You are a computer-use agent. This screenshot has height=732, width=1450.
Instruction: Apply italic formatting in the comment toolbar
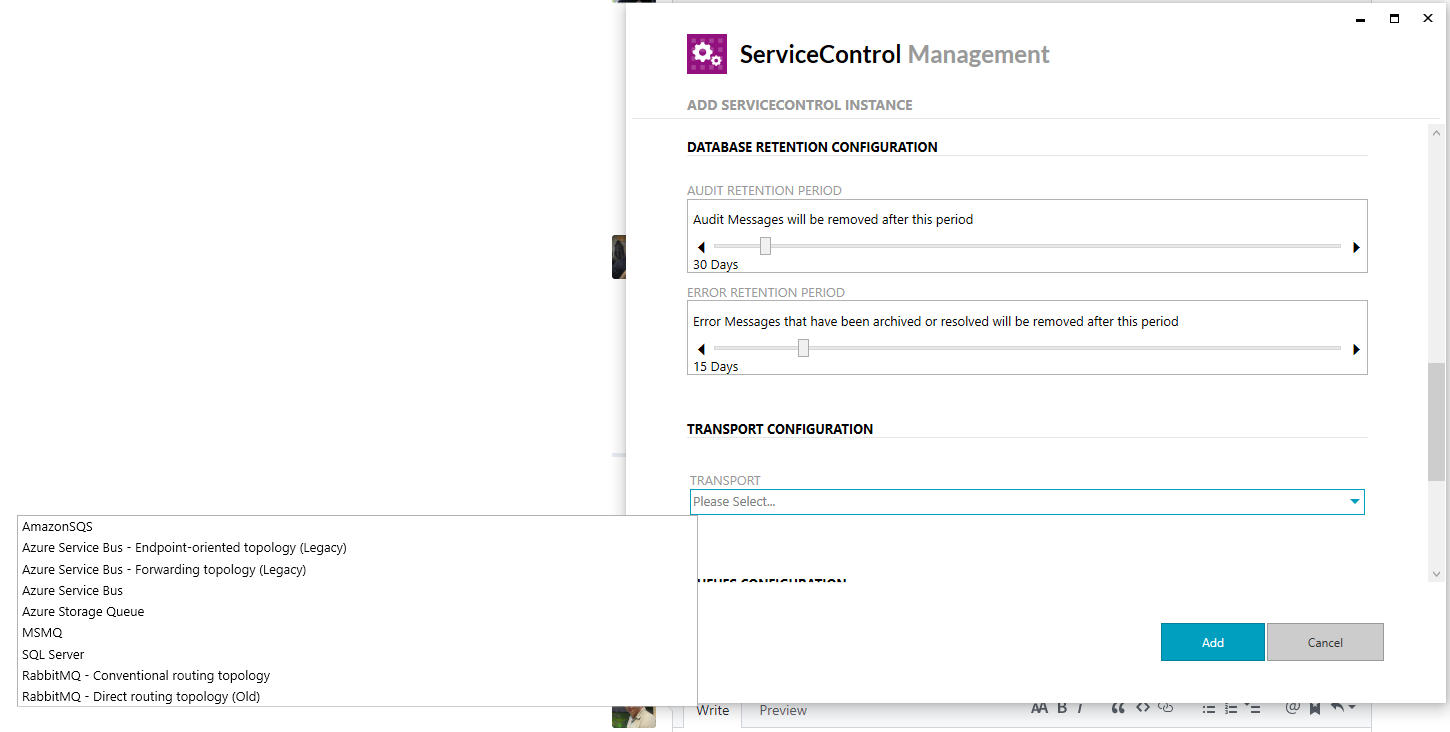click(1080, 708)
